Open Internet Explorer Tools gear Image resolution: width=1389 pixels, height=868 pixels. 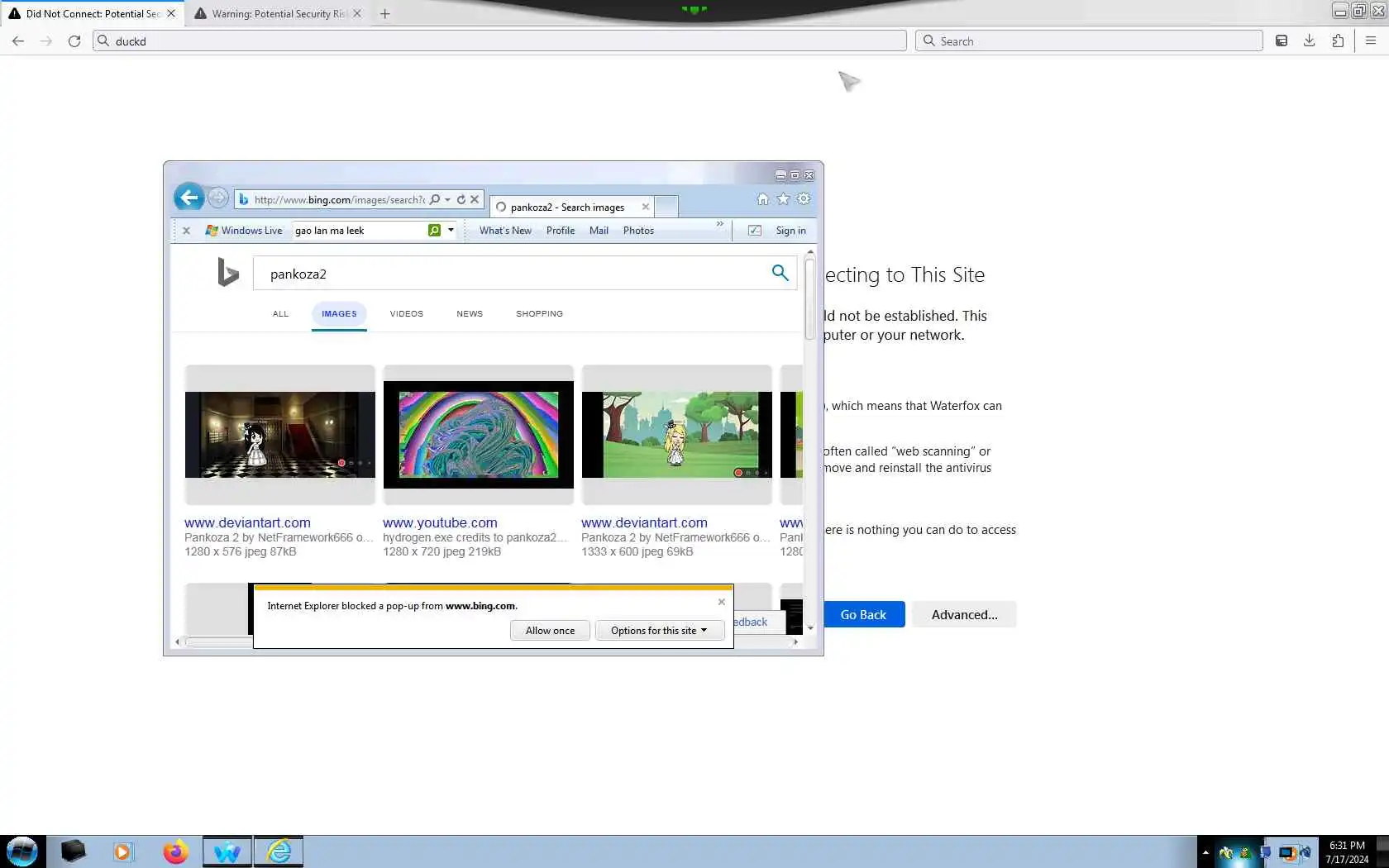(x=804, y=198)
